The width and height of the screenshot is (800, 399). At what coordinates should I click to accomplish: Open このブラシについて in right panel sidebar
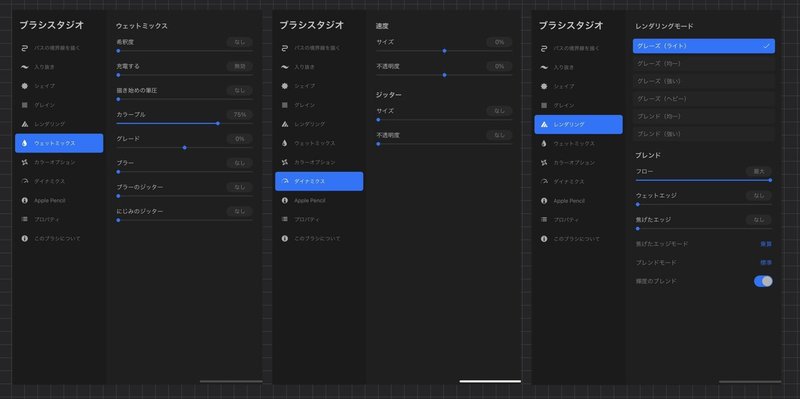579,239
